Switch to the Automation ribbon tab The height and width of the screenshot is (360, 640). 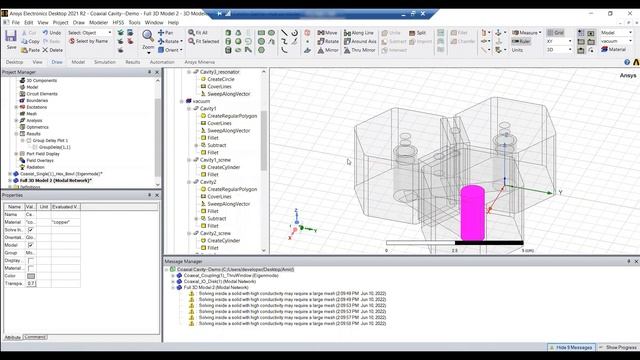coord(162,62)
